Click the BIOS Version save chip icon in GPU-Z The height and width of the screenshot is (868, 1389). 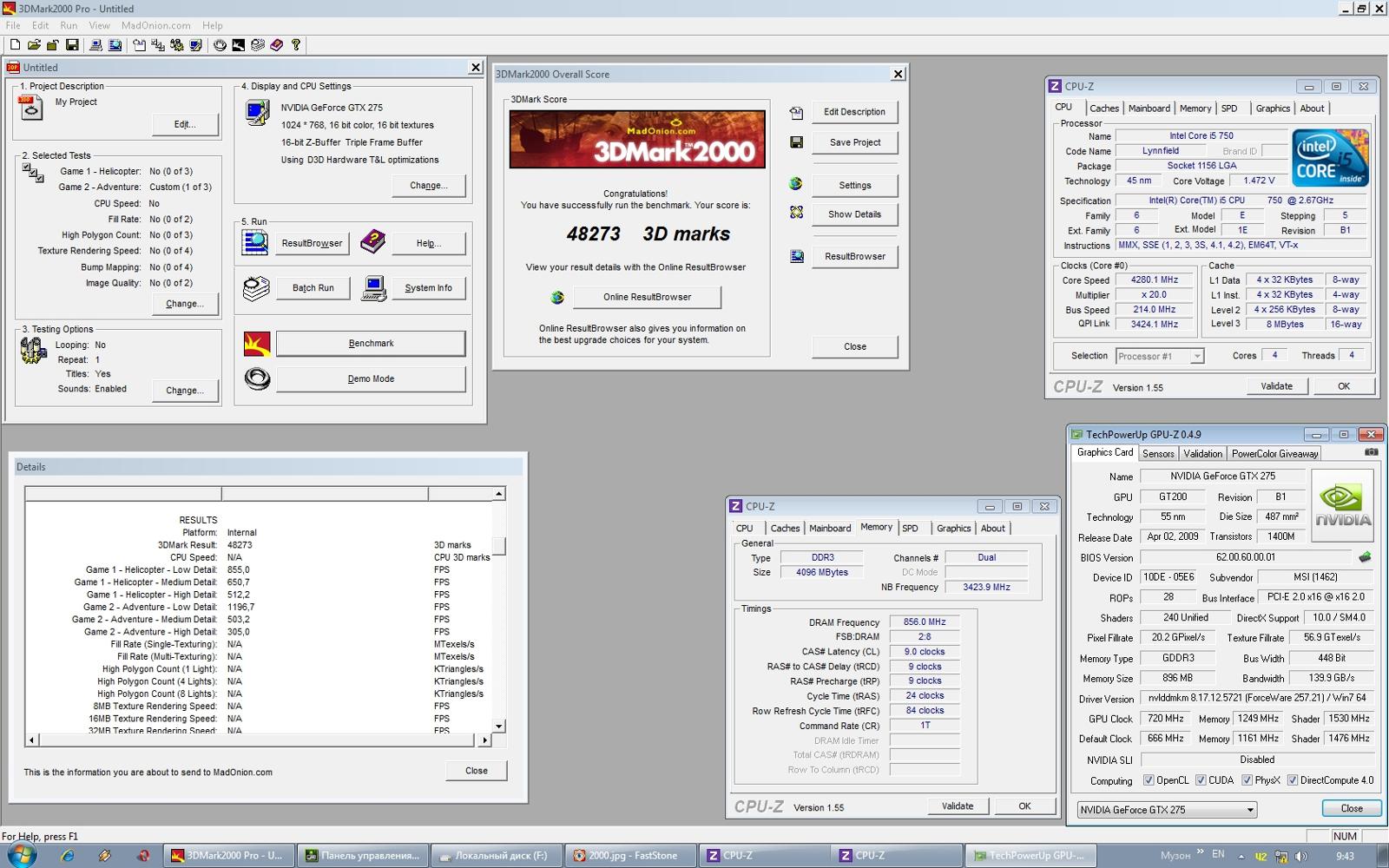pos(1365,557)
